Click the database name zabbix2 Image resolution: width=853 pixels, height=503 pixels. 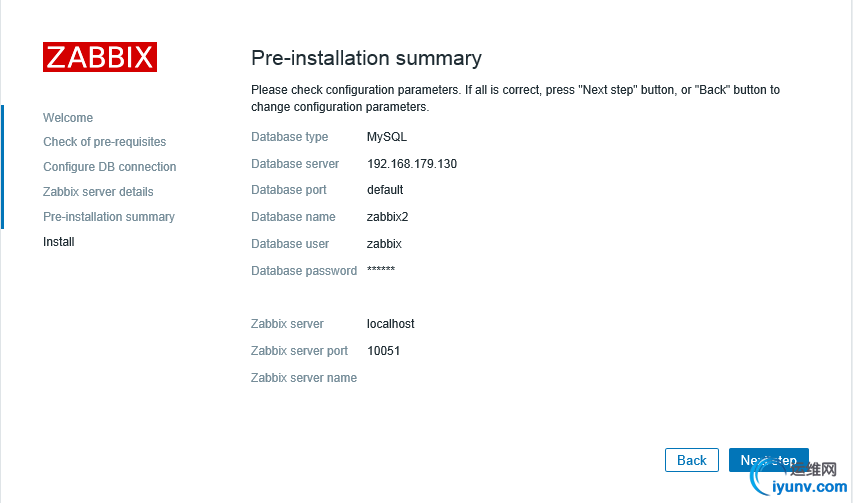pyautogui.click(x=387, y=216)
